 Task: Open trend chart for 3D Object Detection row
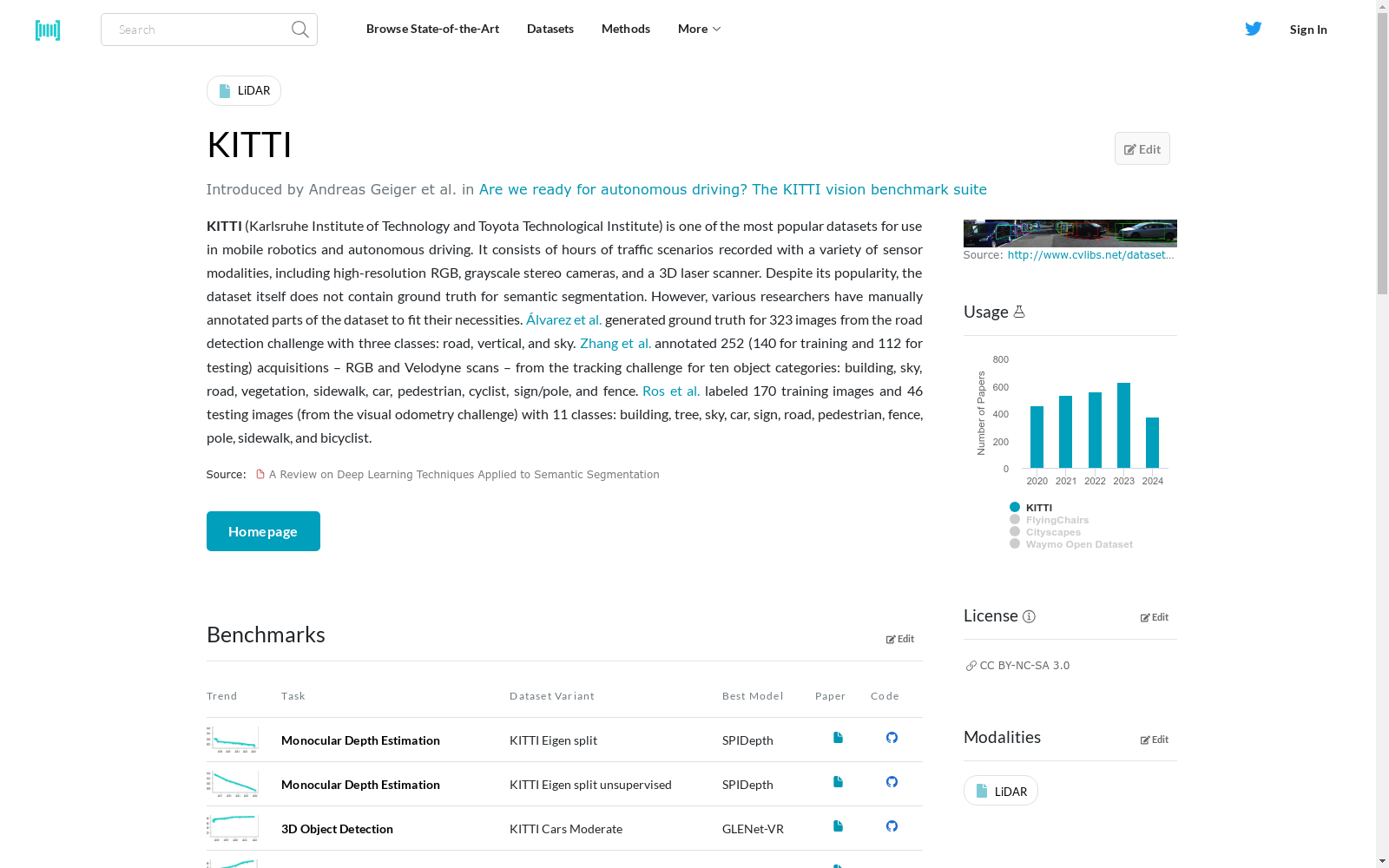click(x=233, y=828)
